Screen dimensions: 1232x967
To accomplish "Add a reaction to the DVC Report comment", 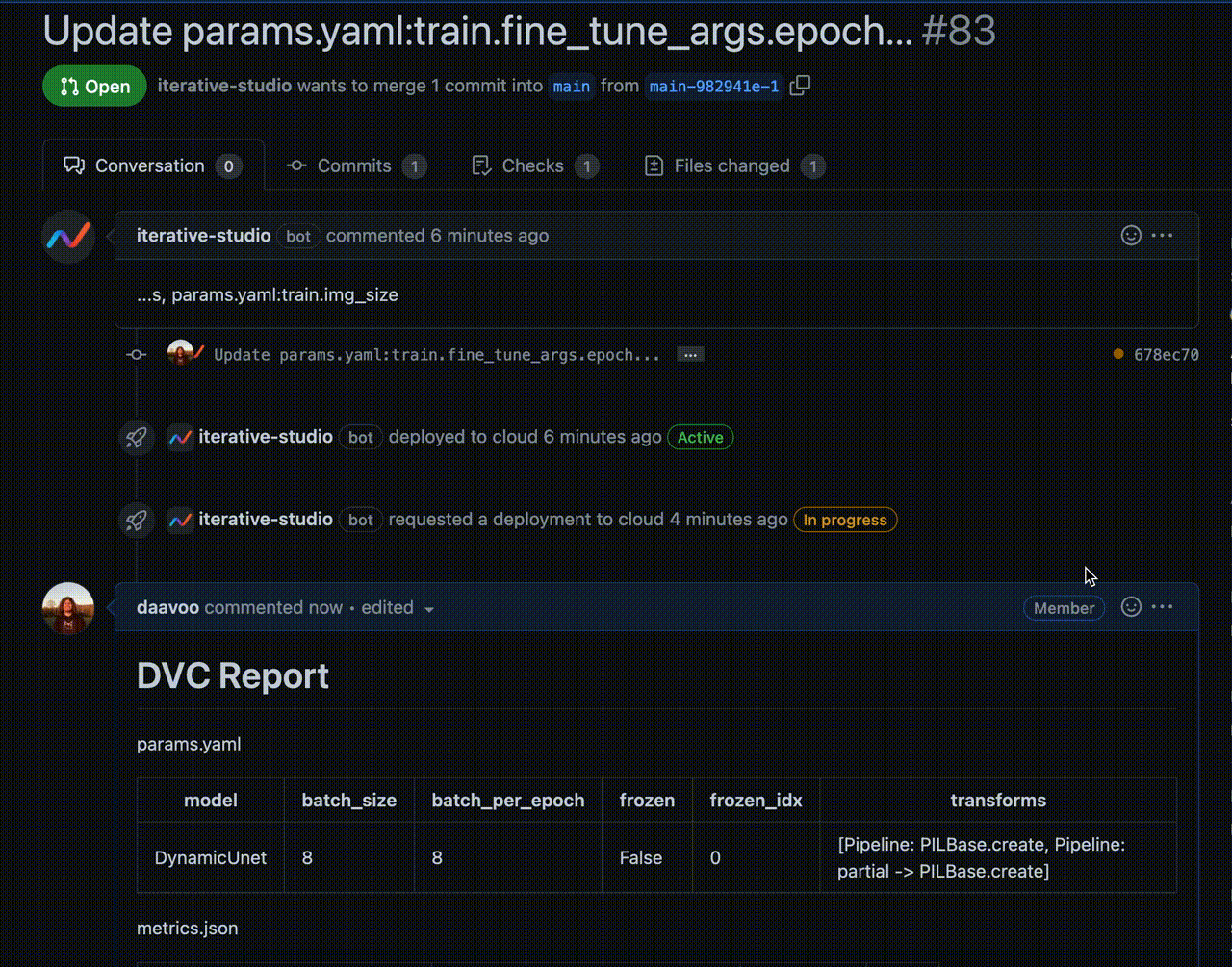I will [x=1131, y=607].
